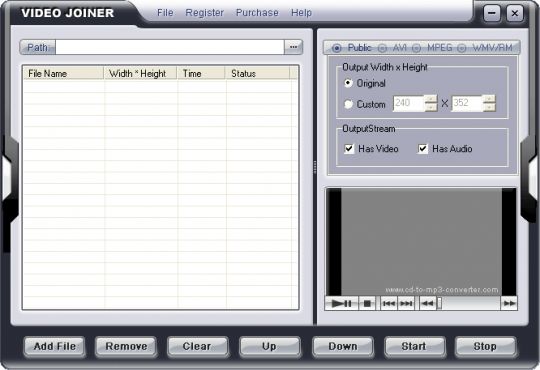Decrease custom width spinner value
Screen dimensions: 540x370
point(431,107)
